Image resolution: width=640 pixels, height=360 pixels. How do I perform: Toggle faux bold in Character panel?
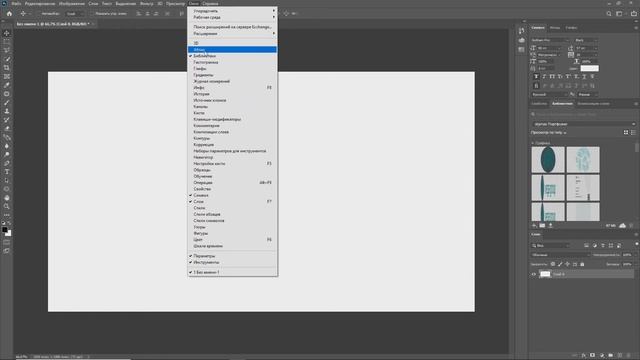click(536, 76)
